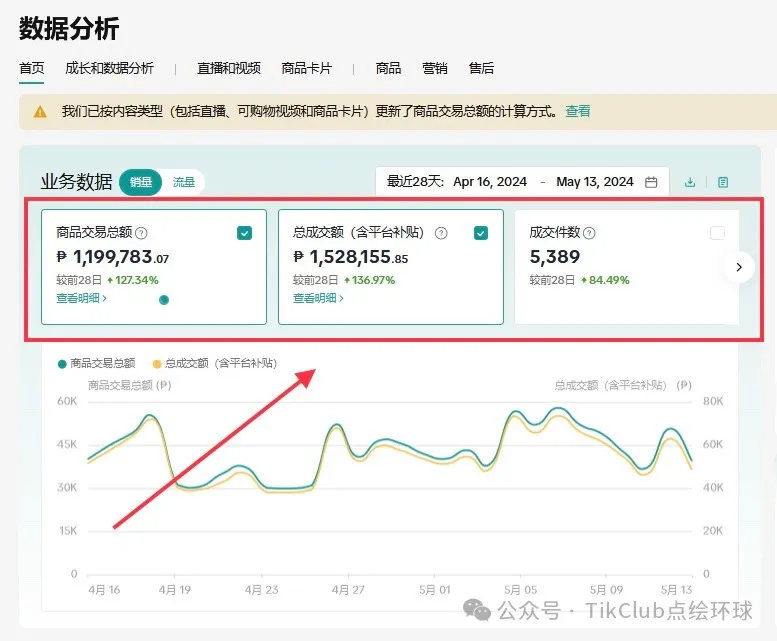Expand 查看明细 under 商品交易总额
This screenshot has width=777, height=641.
[81, 298]
